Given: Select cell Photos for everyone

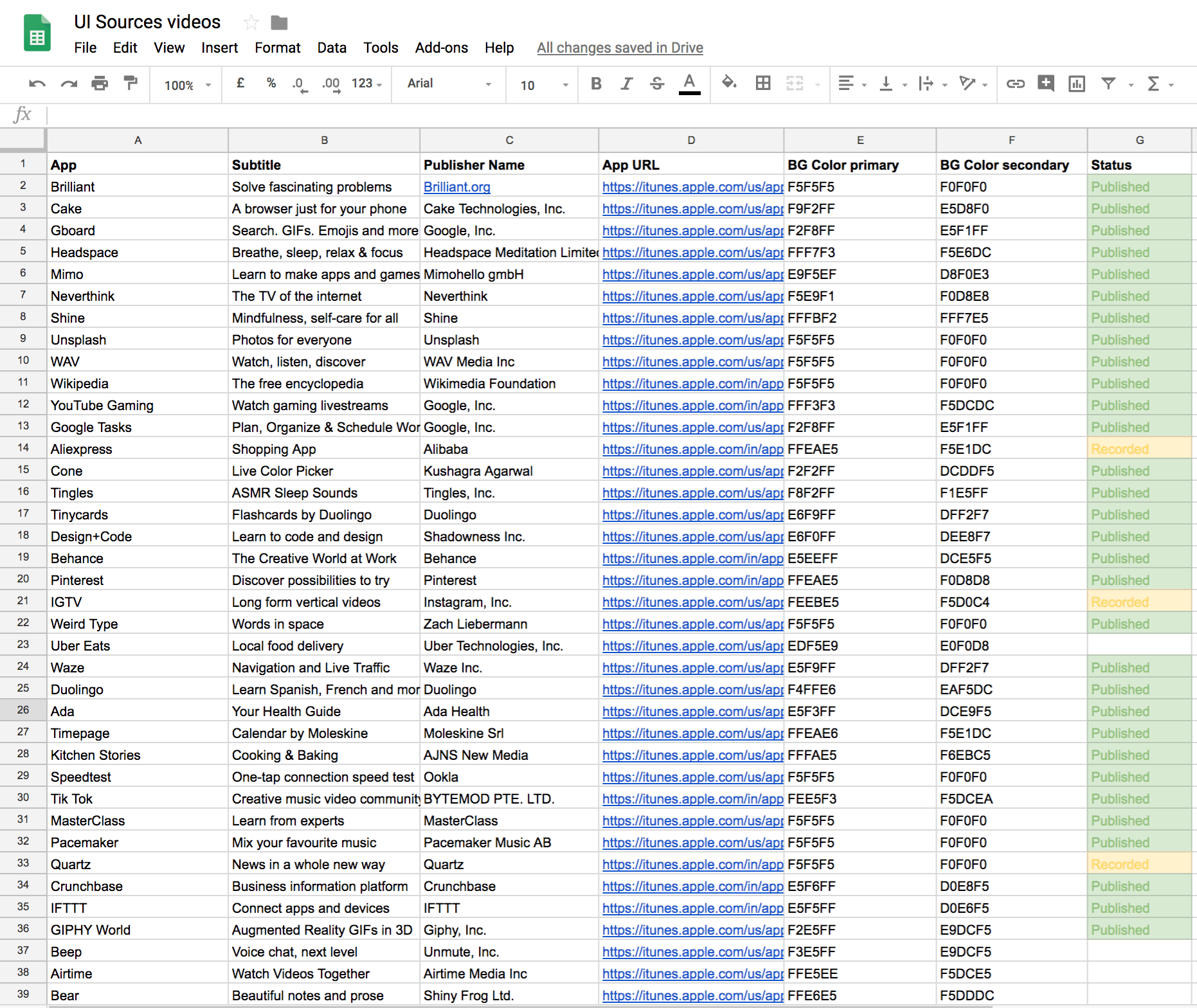Looking at the screenshot, I should point(324,339).
